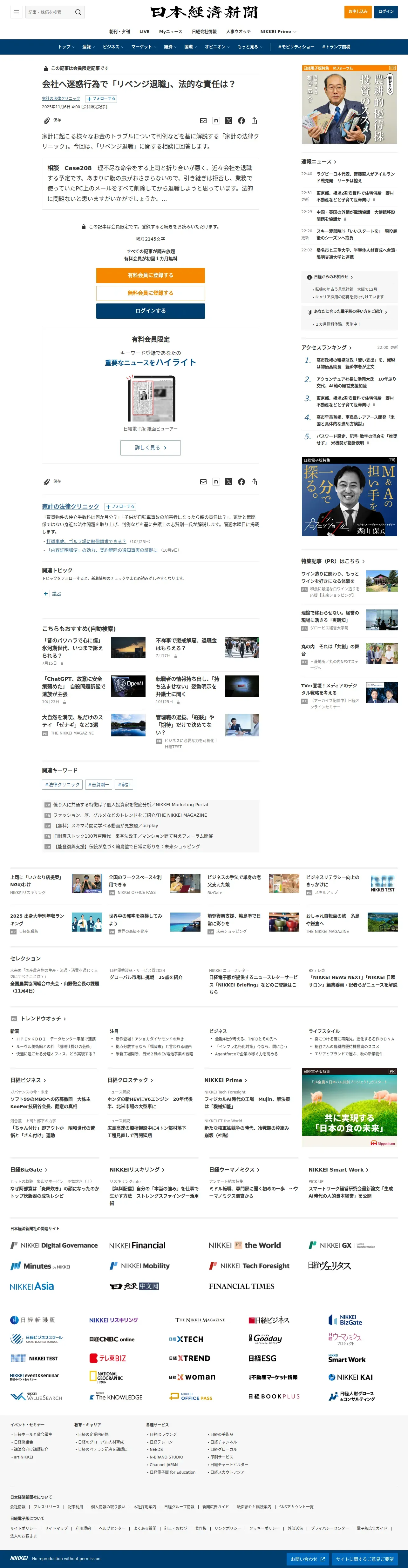
Task: Expand the トップ navigation dropdown
Action: (x=66, y=47)
